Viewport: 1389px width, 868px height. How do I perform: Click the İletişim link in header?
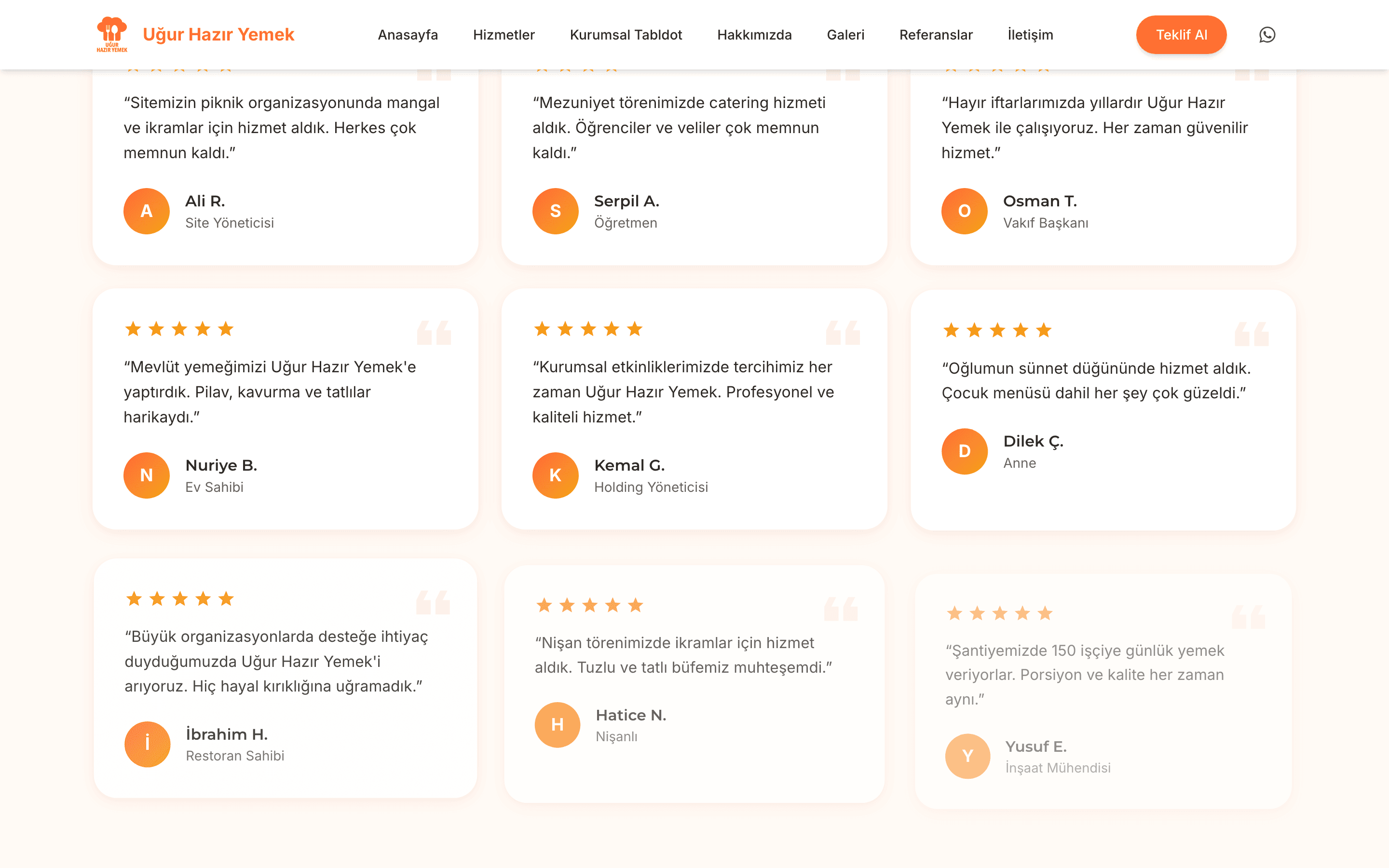(1030, 35)
